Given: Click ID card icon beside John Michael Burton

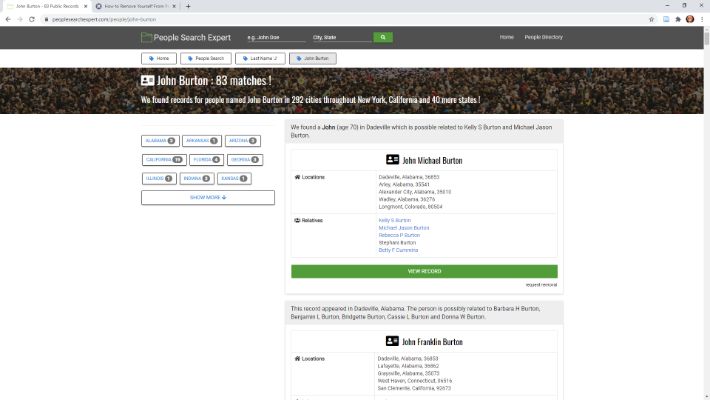Looking at the screenshot, I should pos(392,159).
